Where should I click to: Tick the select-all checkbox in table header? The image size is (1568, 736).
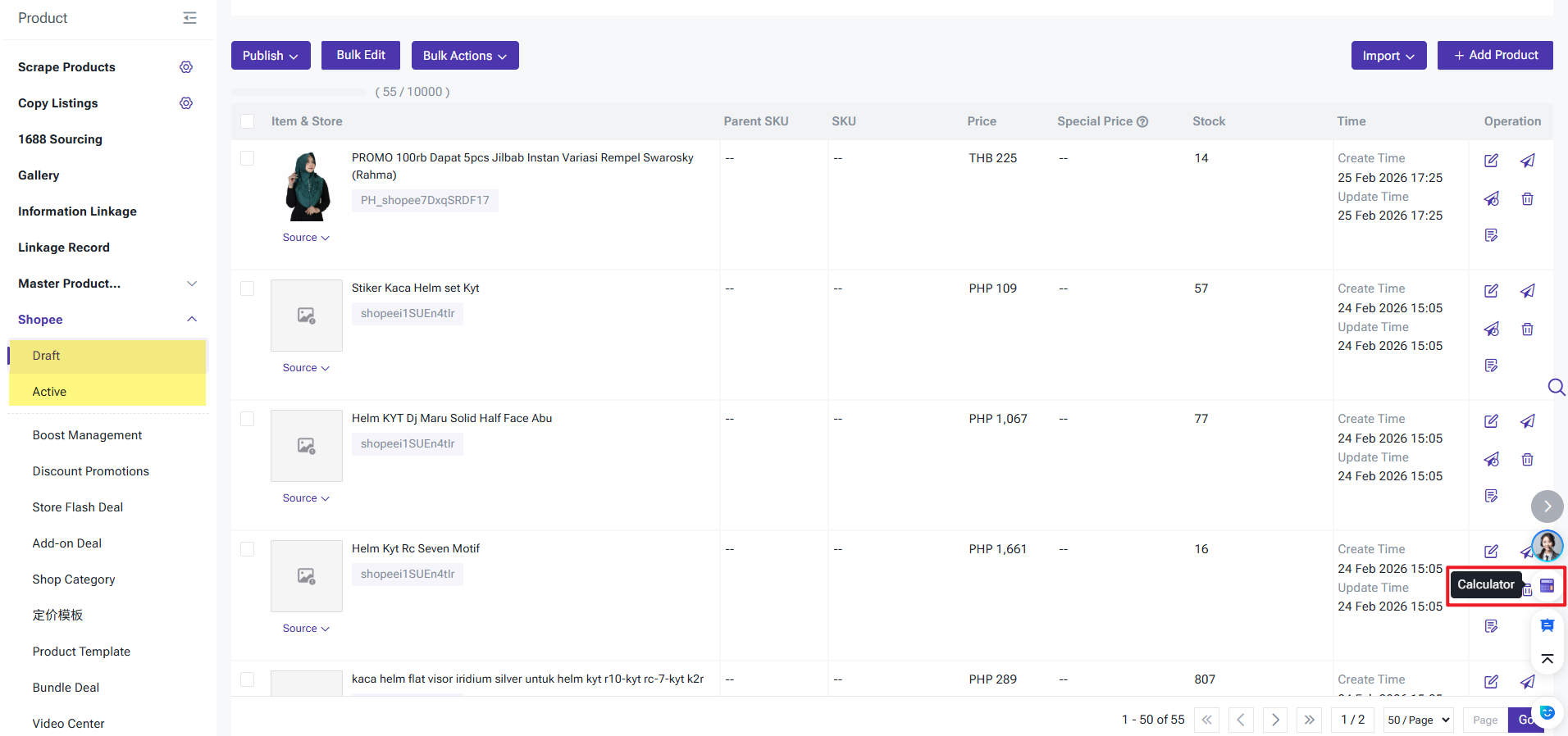coord(247,121)
